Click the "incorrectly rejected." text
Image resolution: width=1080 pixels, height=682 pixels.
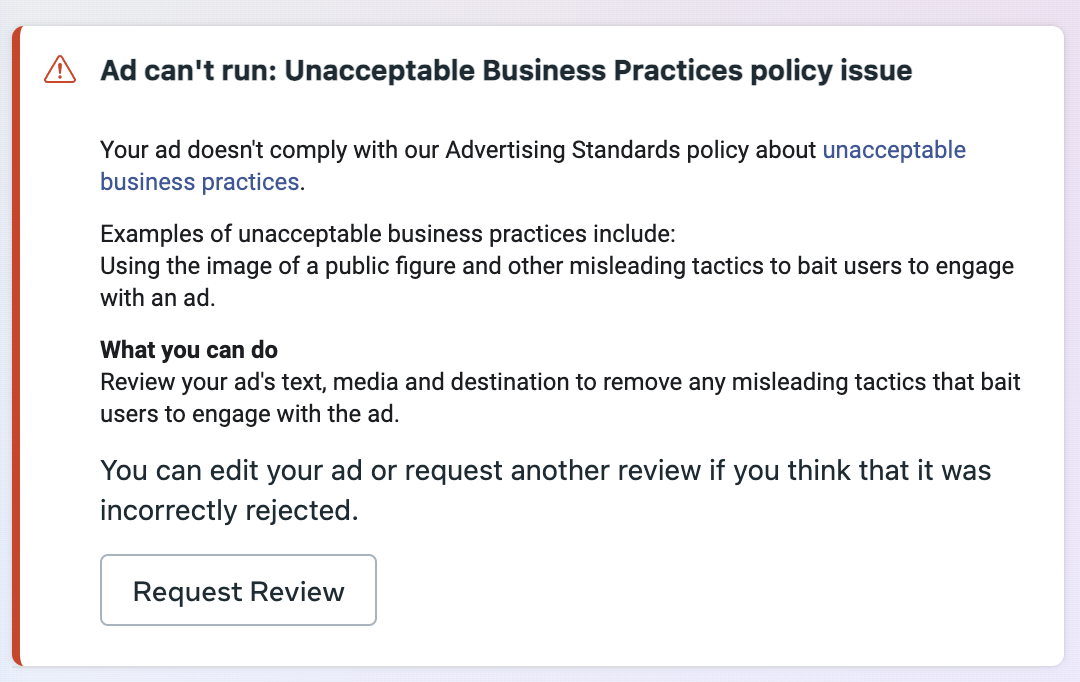tap(229, 510)
